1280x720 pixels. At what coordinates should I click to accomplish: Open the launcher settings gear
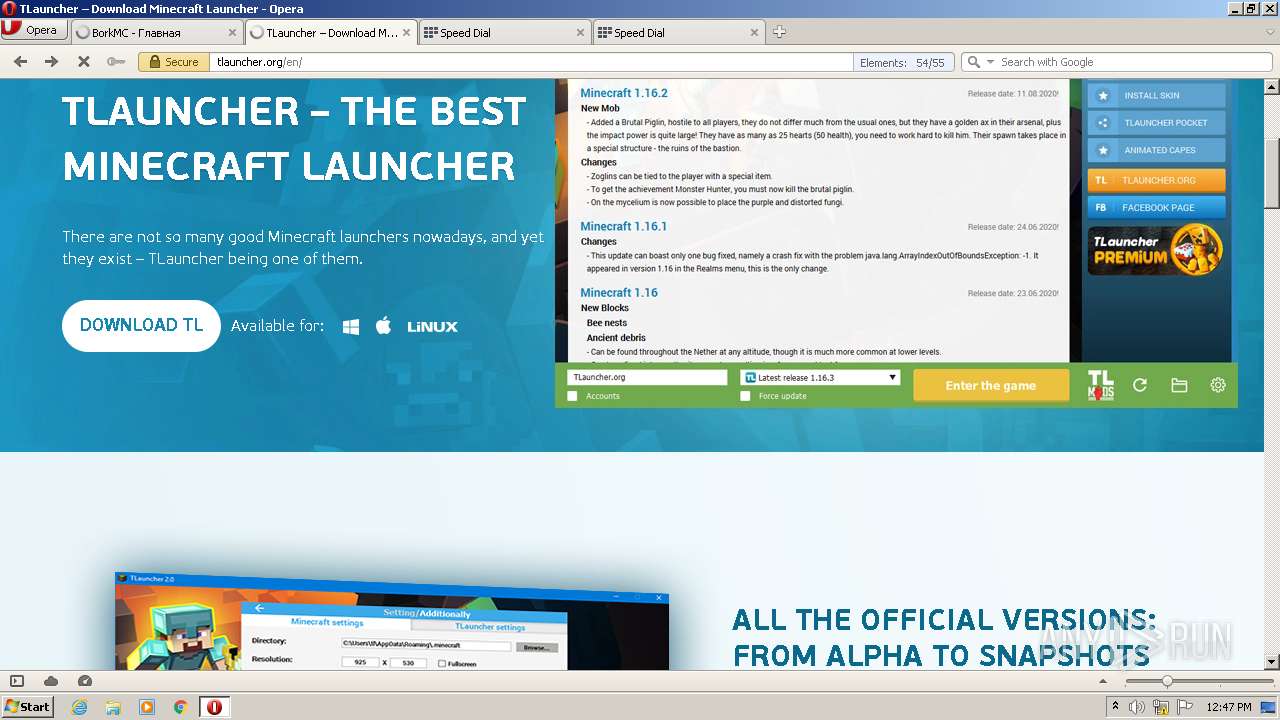click(1218, 385)
